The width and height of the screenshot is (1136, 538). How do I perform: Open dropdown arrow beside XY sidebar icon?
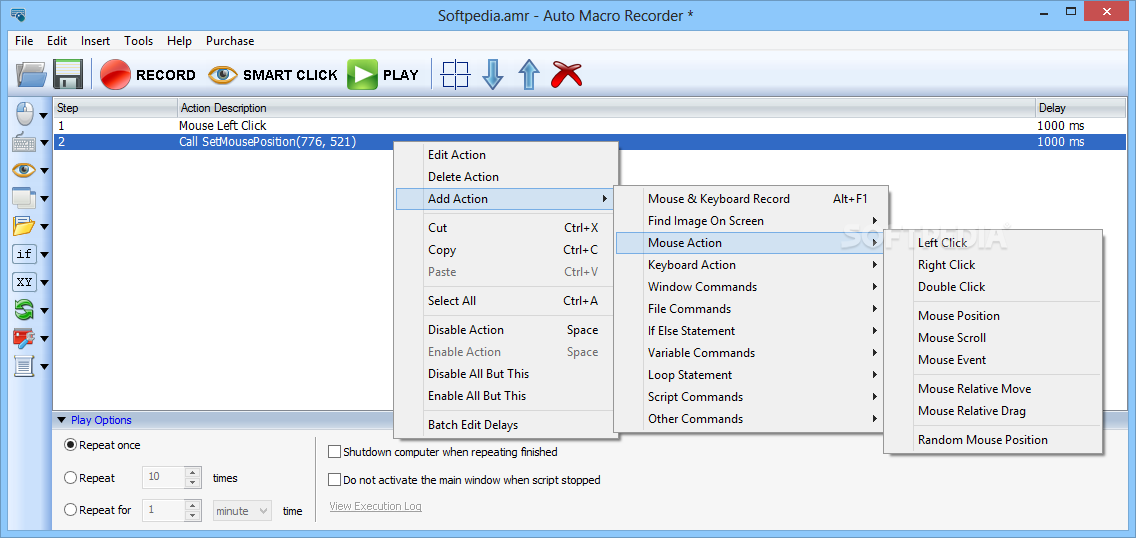click(x=44, y=283)
